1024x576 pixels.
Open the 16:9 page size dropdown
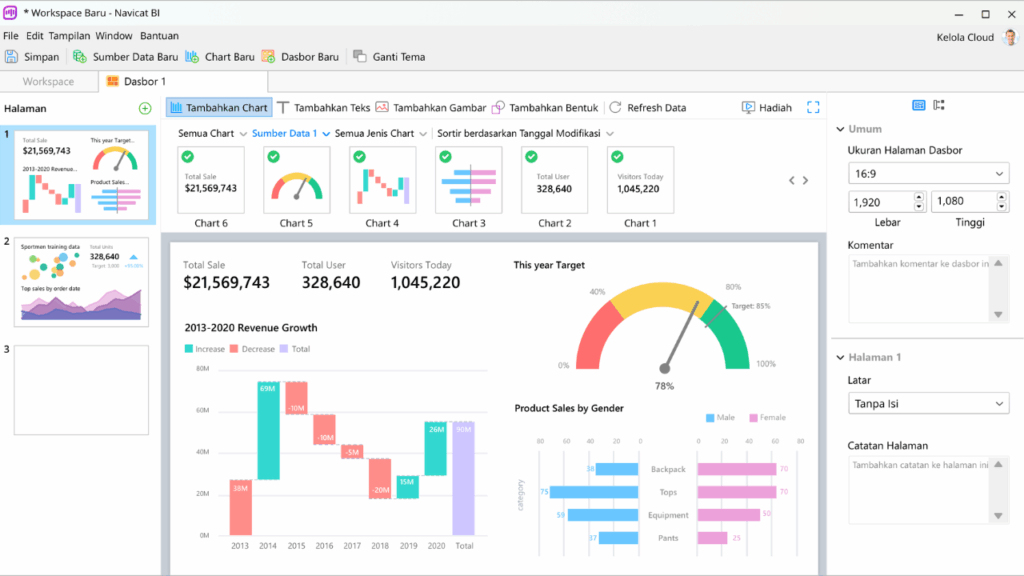[x=928, y=174]
